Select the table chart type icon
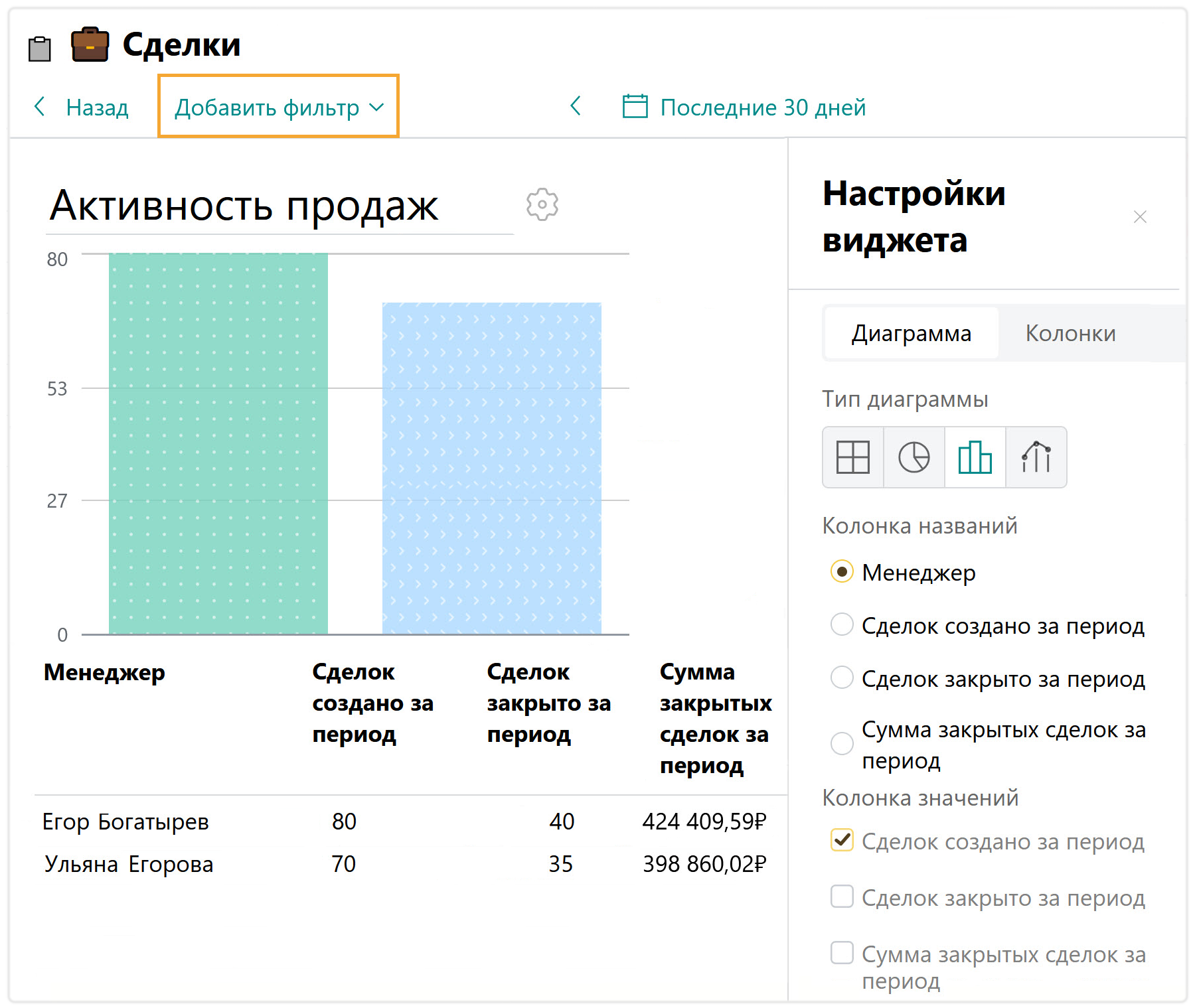The image size is (1195, 1008). [x=852, y=457]
